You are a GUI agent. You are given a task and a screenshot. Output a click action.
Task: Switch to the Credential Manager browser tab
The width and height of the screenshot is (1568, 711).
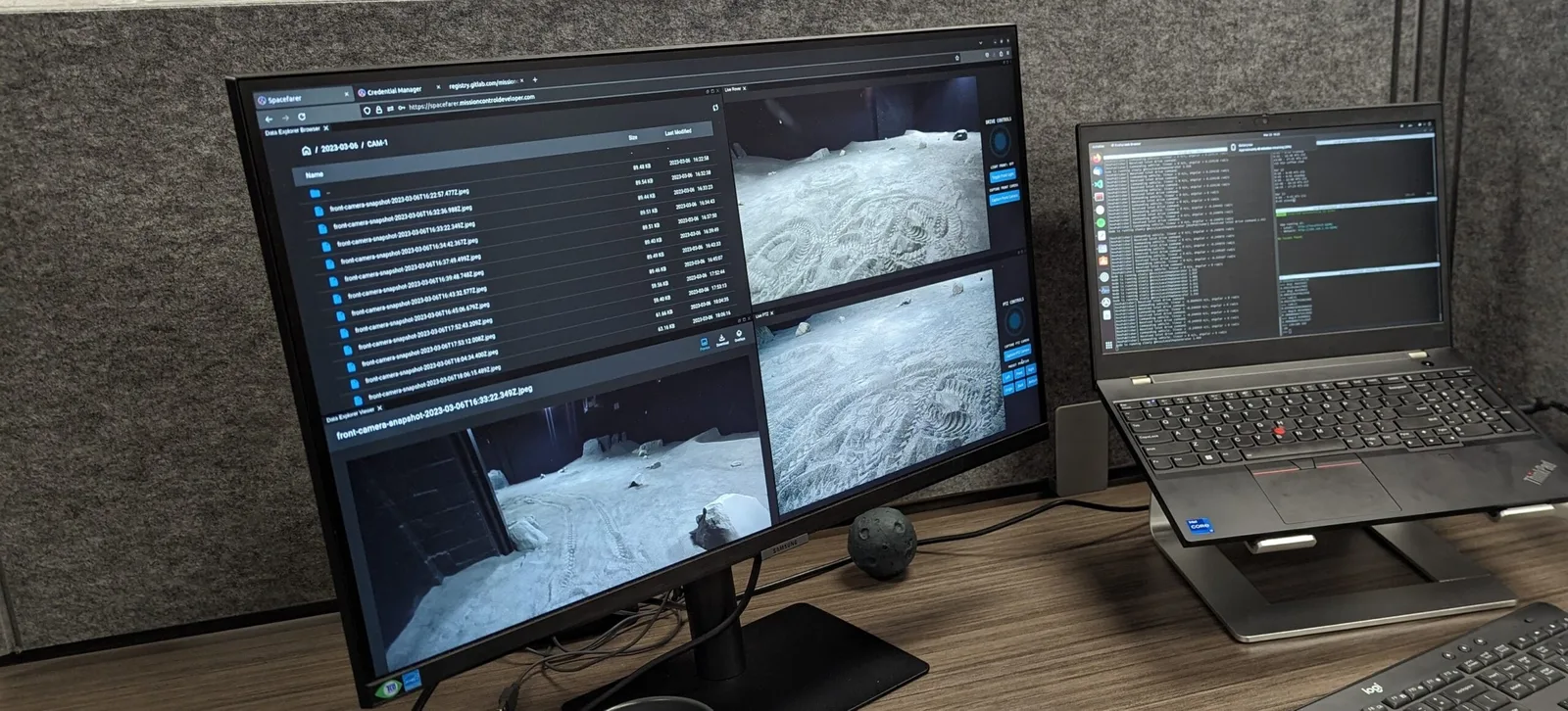[x=396, y=91]
